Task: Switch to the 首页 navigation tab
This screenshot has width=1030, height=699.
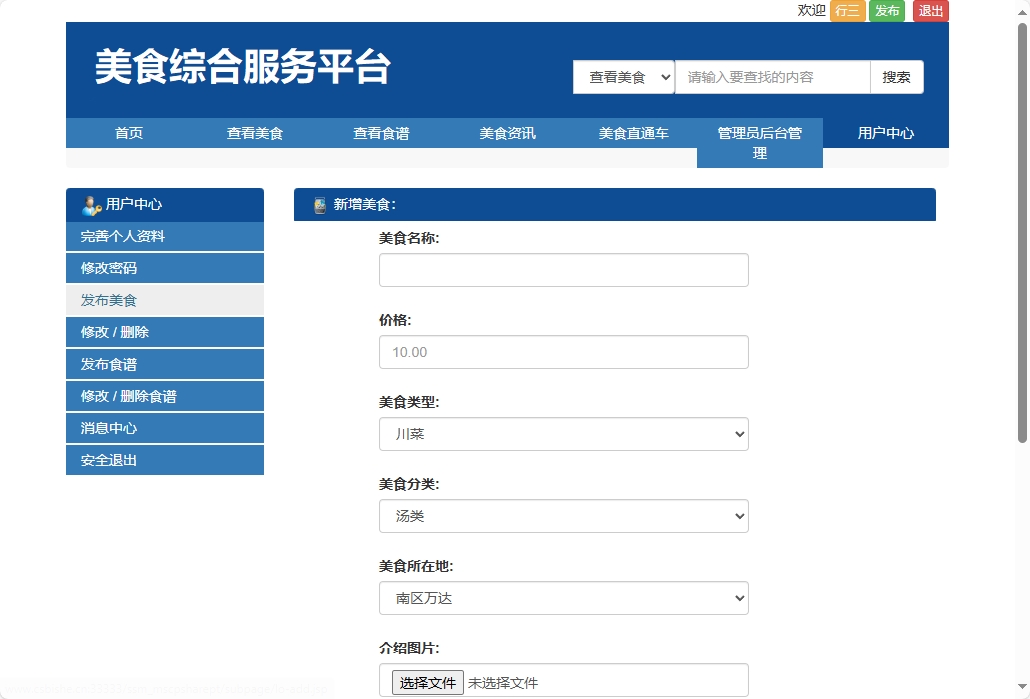Action: click(128, 132)
